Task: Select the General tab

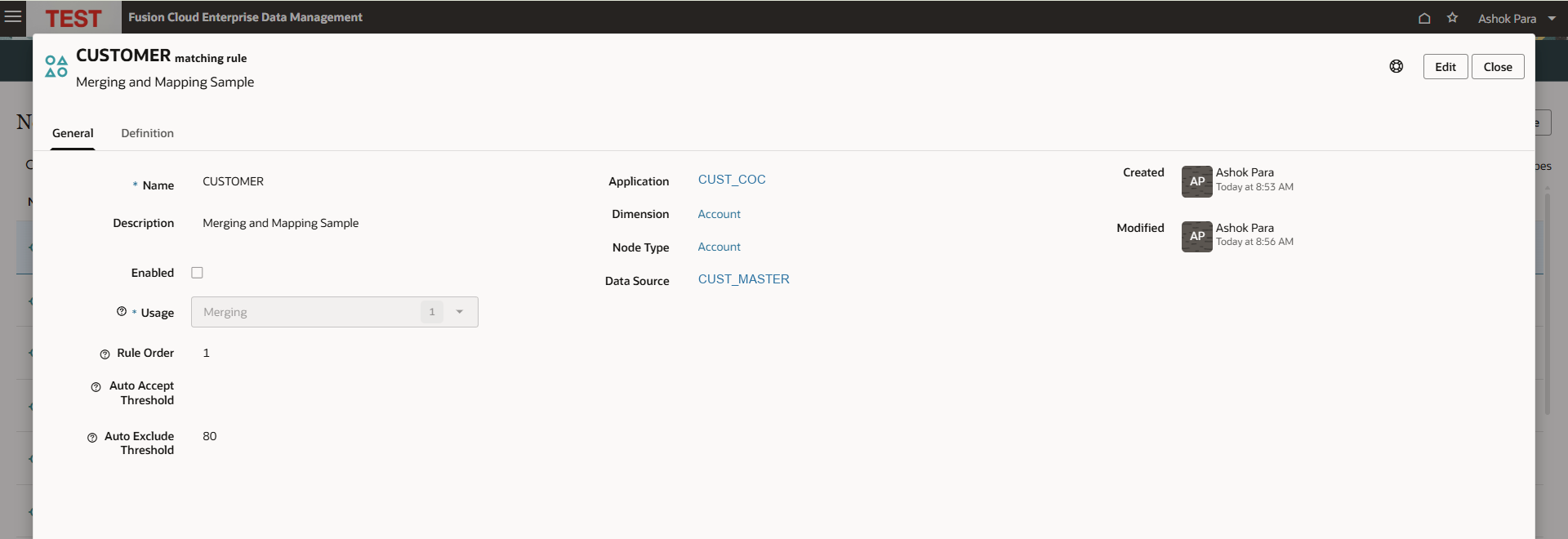Action: 73,133
